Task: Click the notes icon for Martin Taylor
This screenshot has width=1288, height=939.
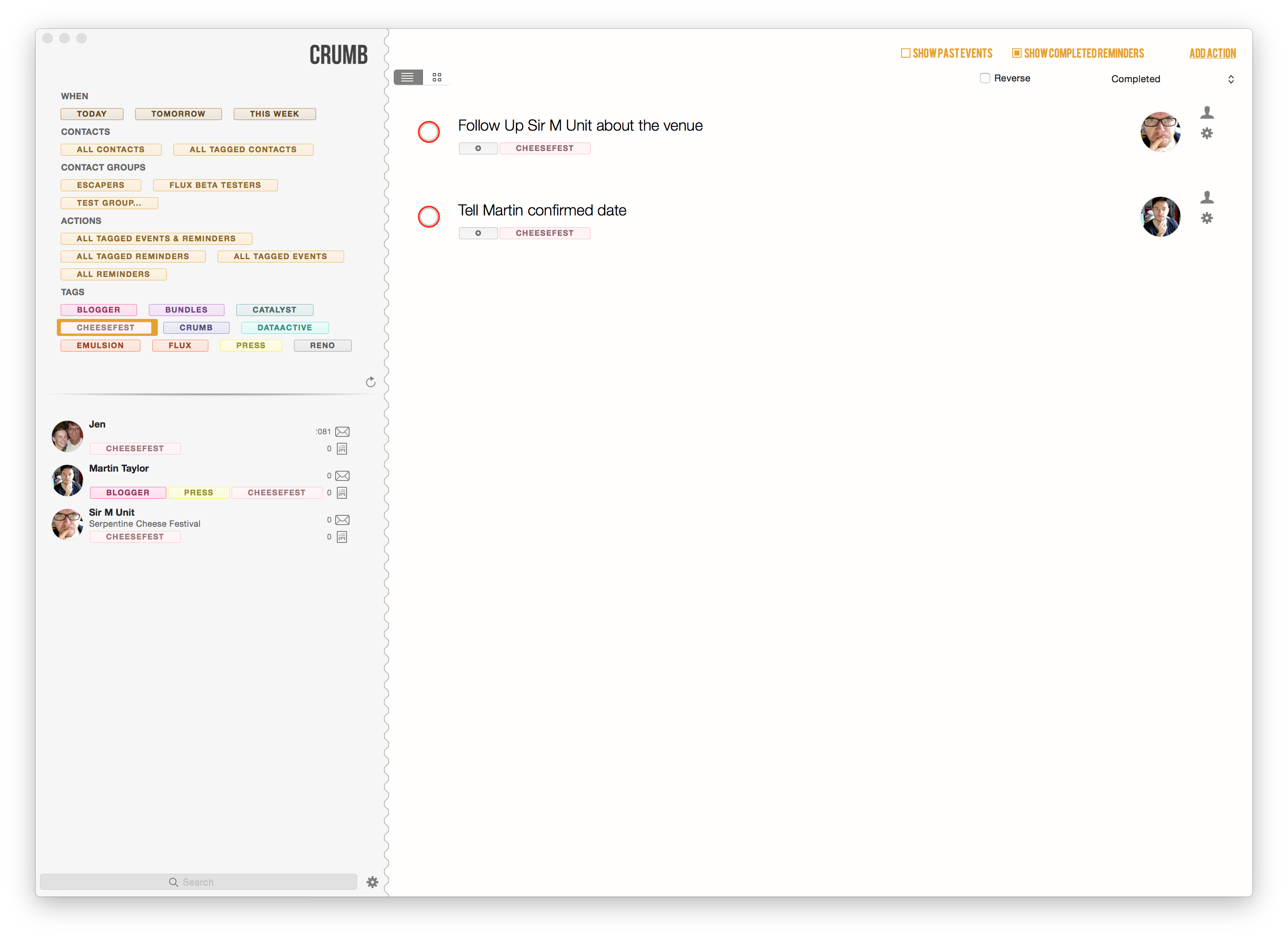Action: (342, 493)
